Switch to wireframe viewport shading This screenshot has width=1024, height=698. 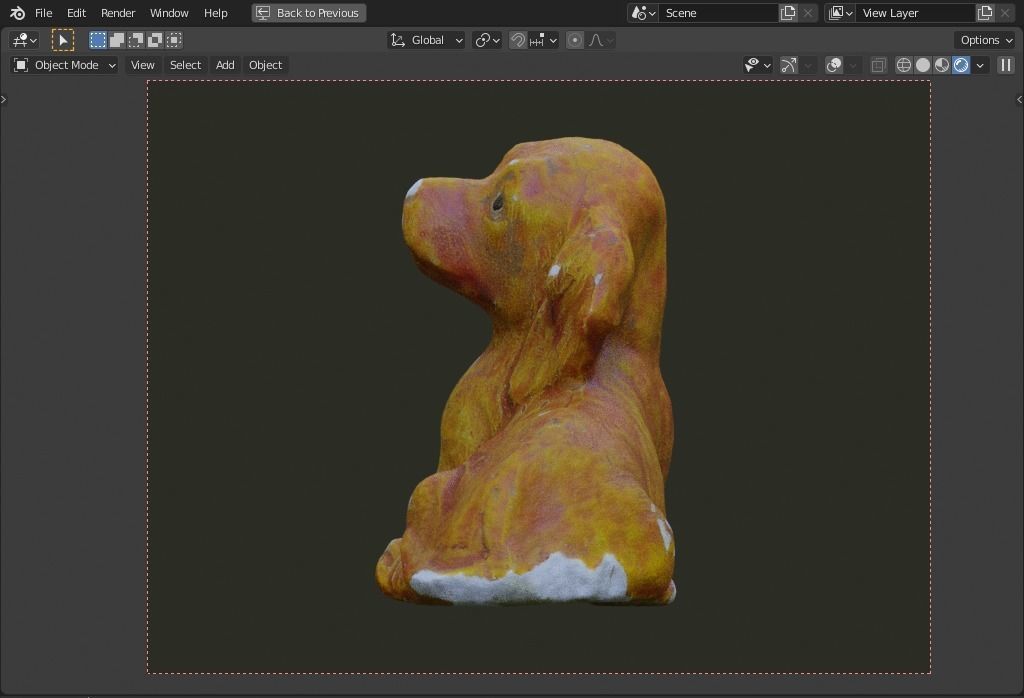(x=904, y=65)
